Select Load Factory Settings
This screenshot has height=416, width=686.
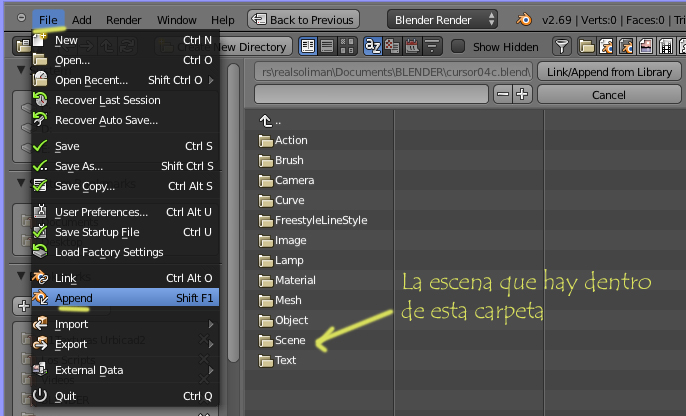pyautogui.click(x=125, y=252)
